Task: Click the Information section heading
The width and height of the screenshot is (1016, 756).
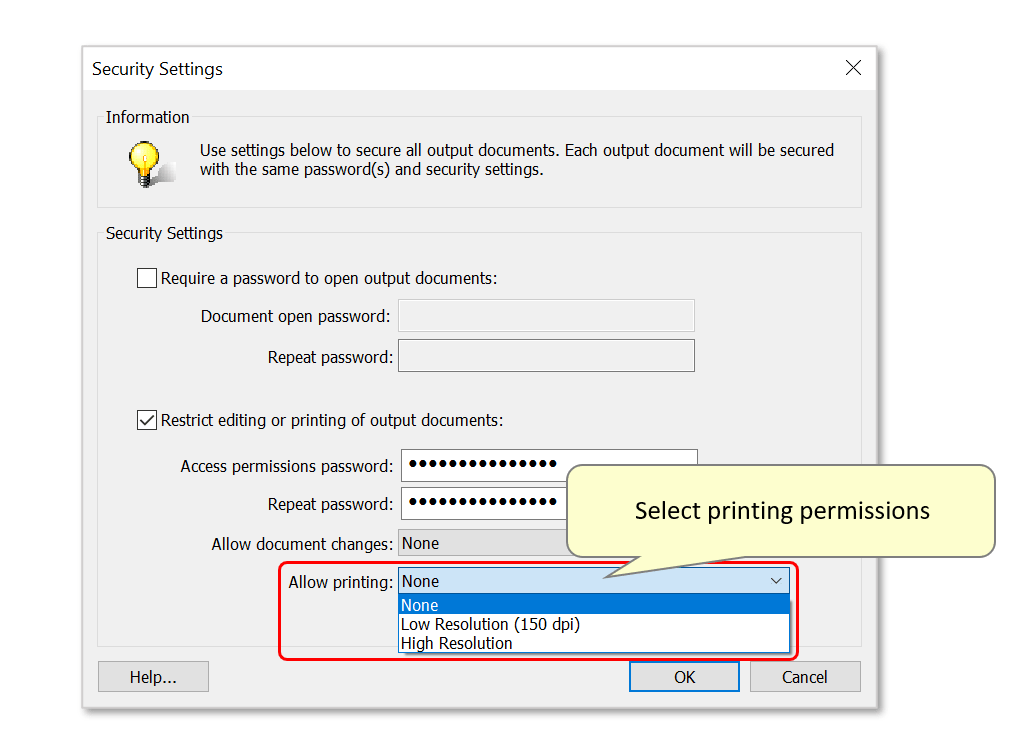Action: point(147,117)
